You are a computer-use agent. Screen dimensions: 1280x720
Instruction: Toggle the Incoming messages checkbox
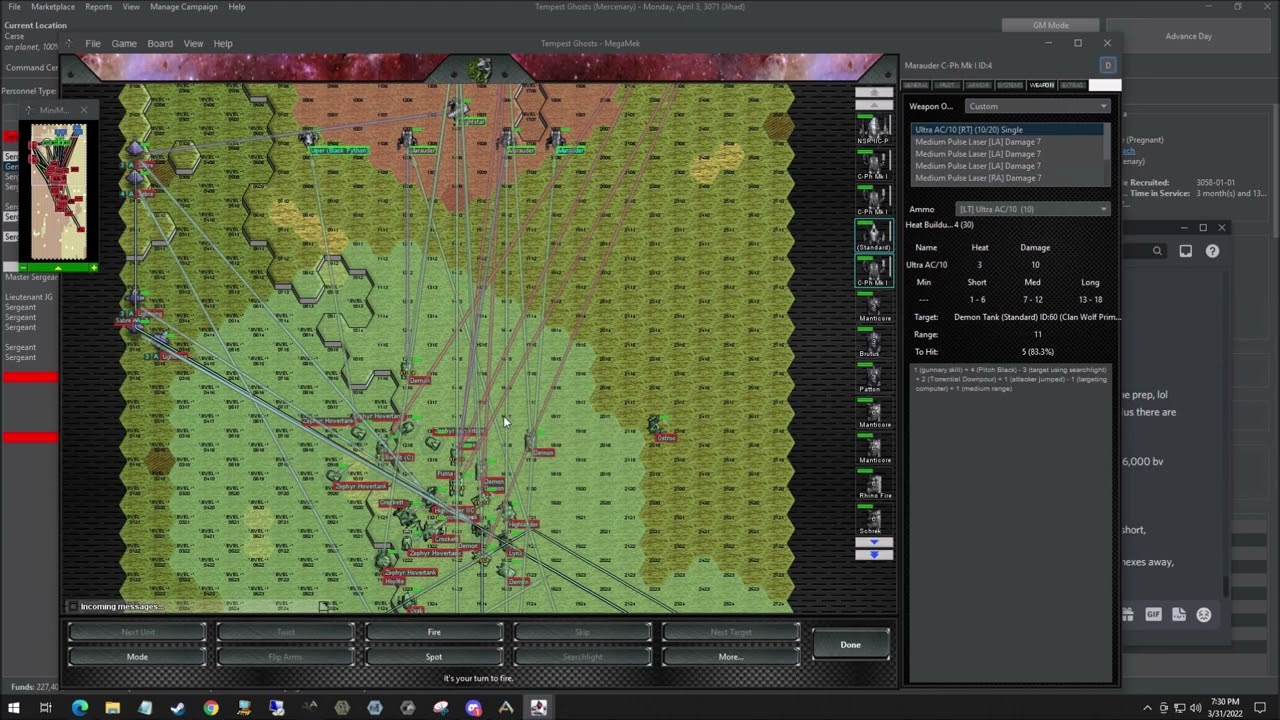[73, 606]
